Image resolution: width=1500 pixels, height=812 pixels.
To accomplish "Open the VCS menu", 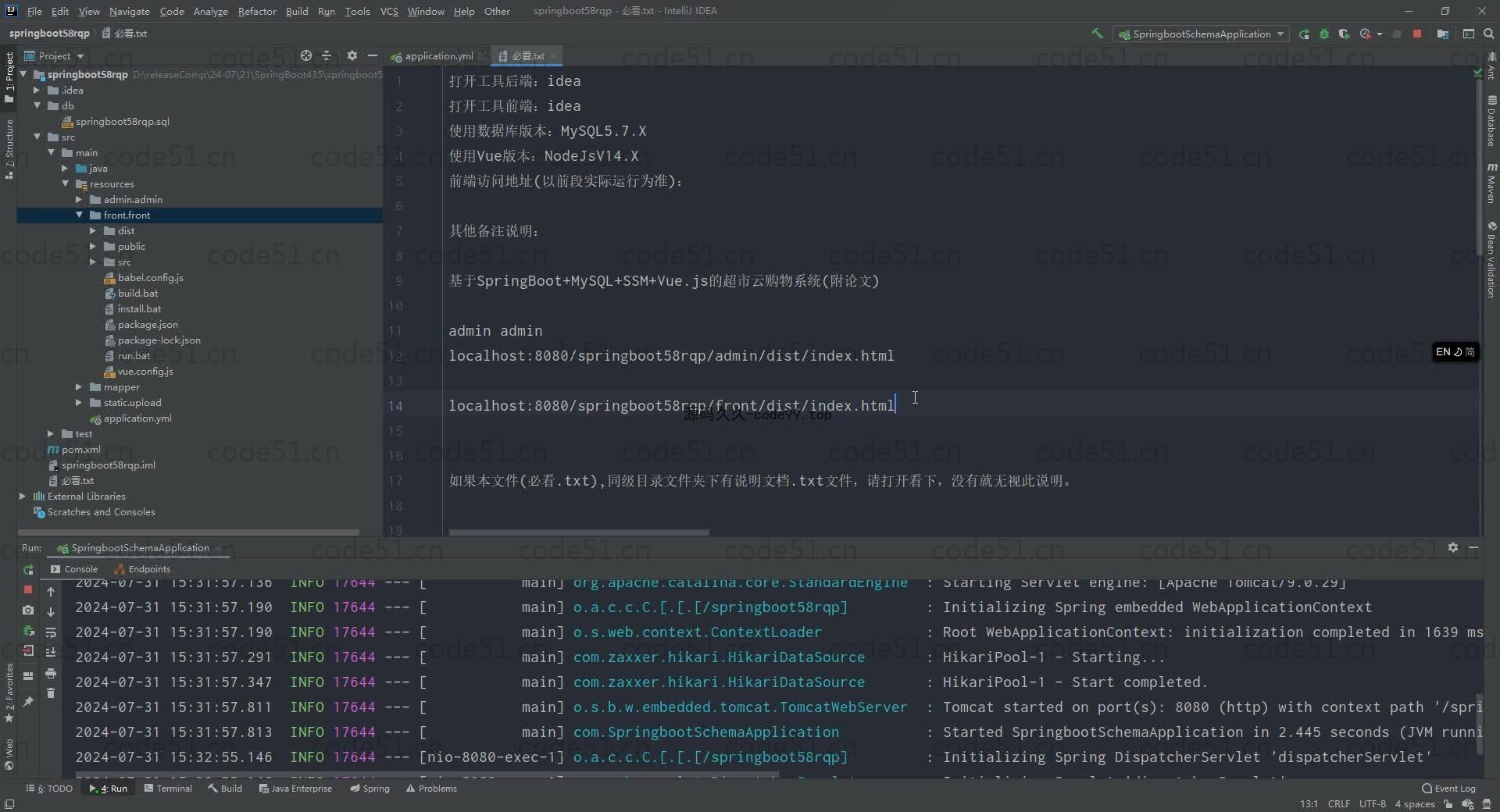I will point(389,11).
